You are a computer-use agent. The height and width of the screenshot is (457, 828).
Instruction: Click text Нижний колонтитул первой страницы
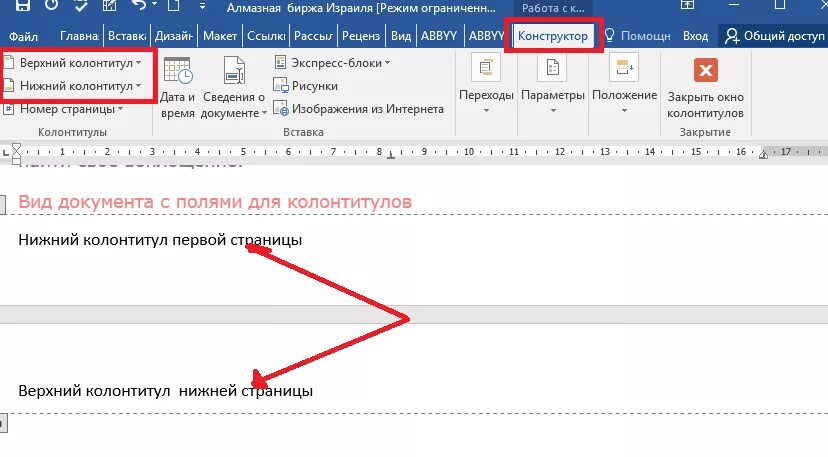click(160, 240)
